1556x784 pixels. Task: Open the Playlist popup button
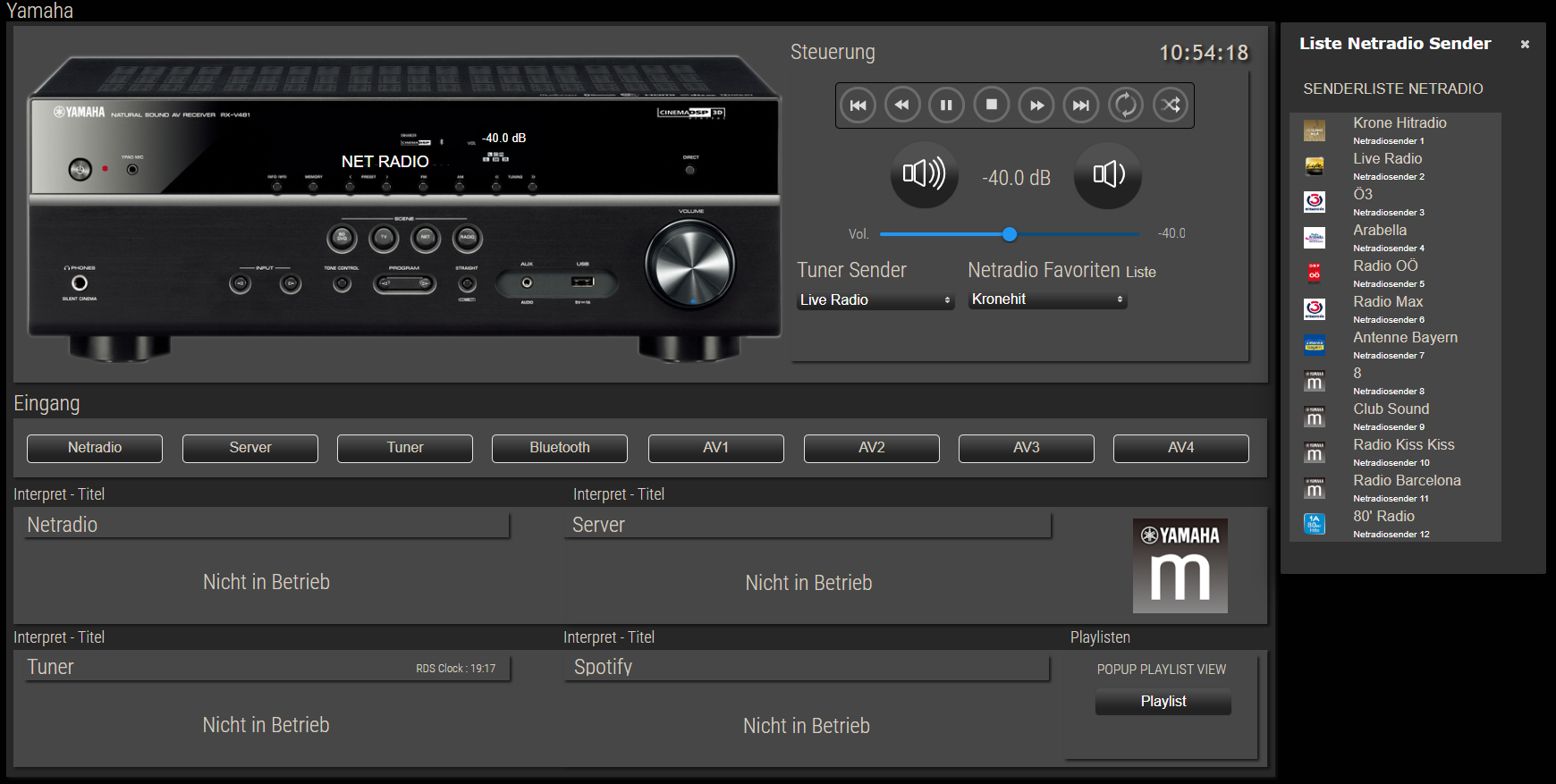pyautogui.click(x=1163, y=702)
